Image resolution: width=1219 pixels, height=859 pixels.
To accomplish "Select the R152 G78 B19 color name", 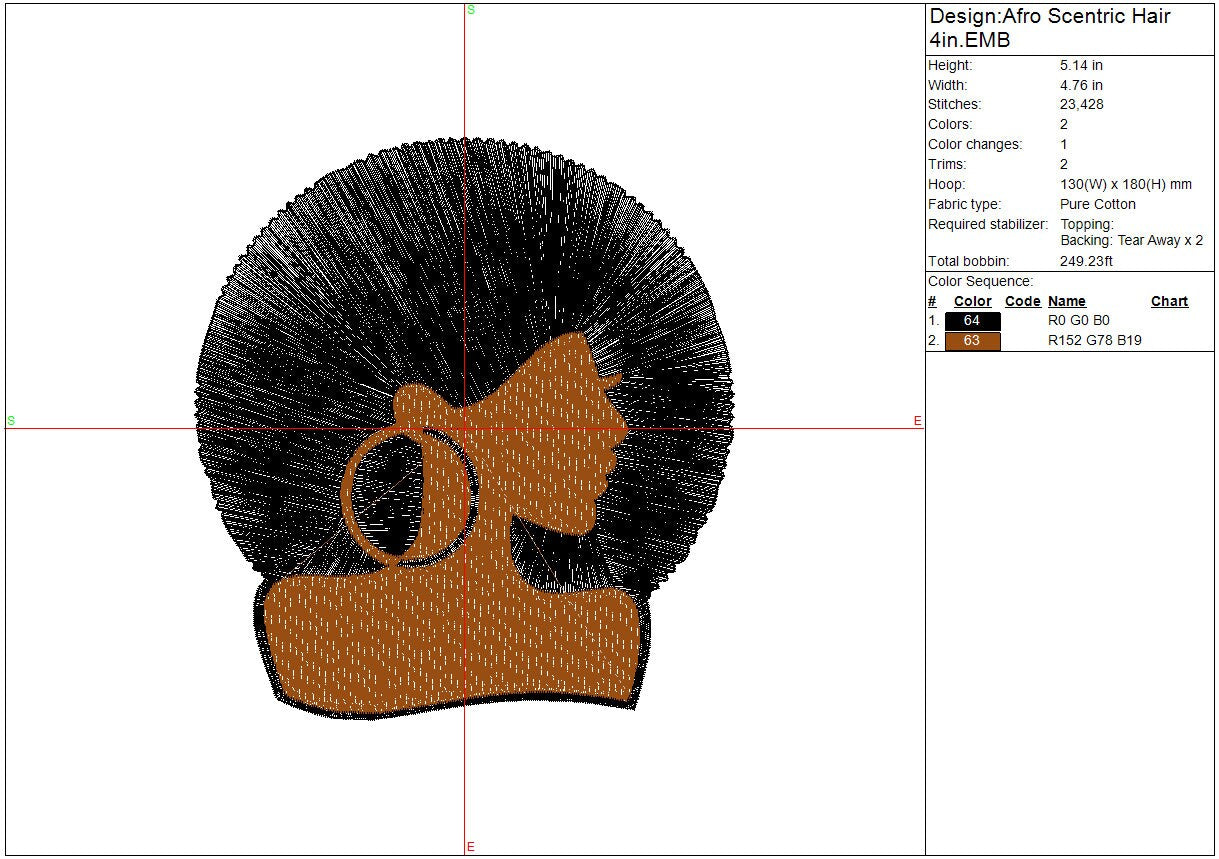I will click(1094, 341).
